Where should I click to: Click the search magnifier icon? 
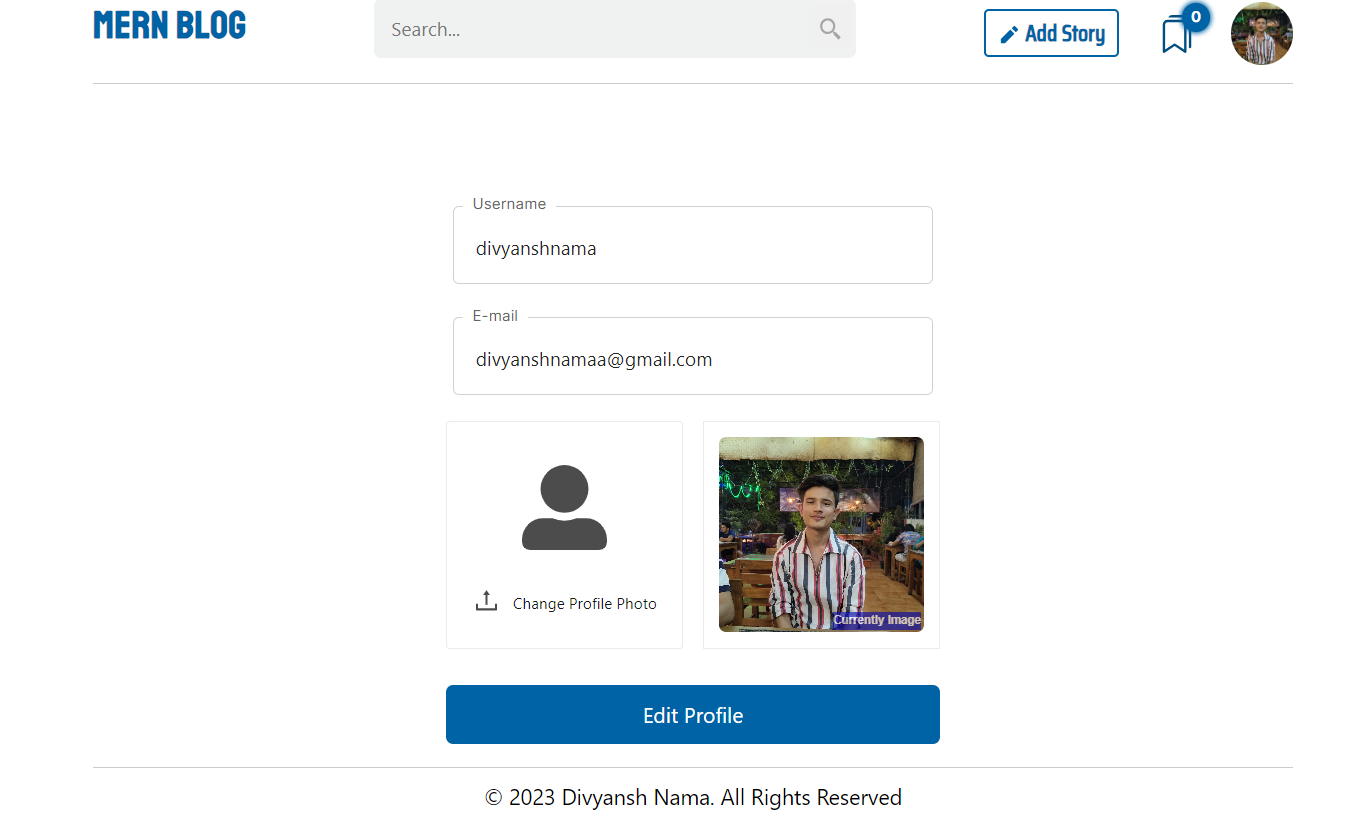coord(829,29)
